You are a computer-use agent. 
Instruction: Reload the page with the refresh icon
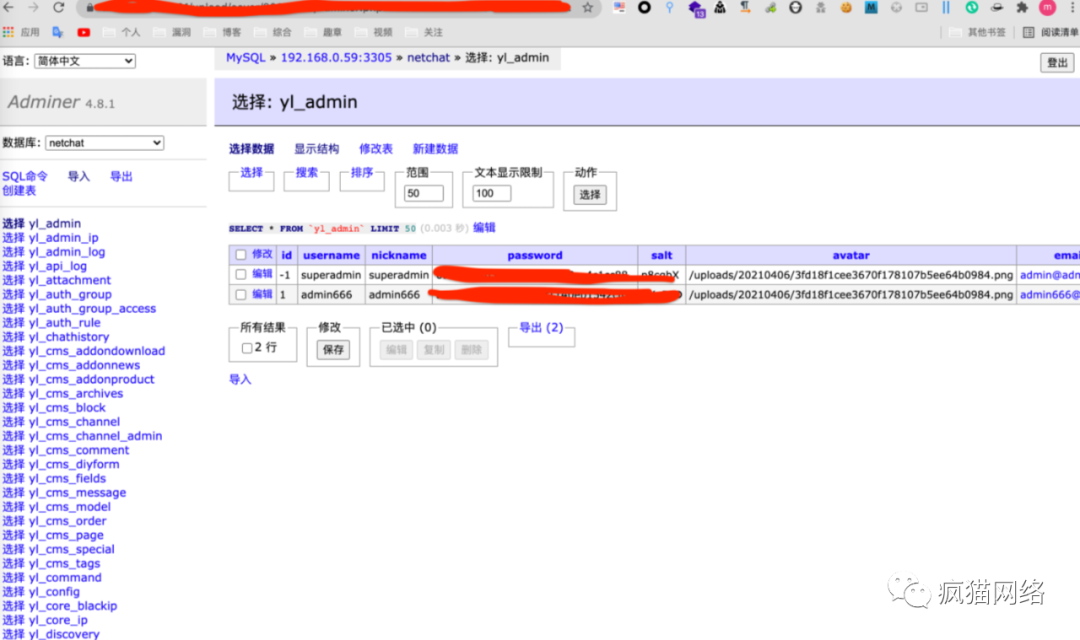[59, 8]
